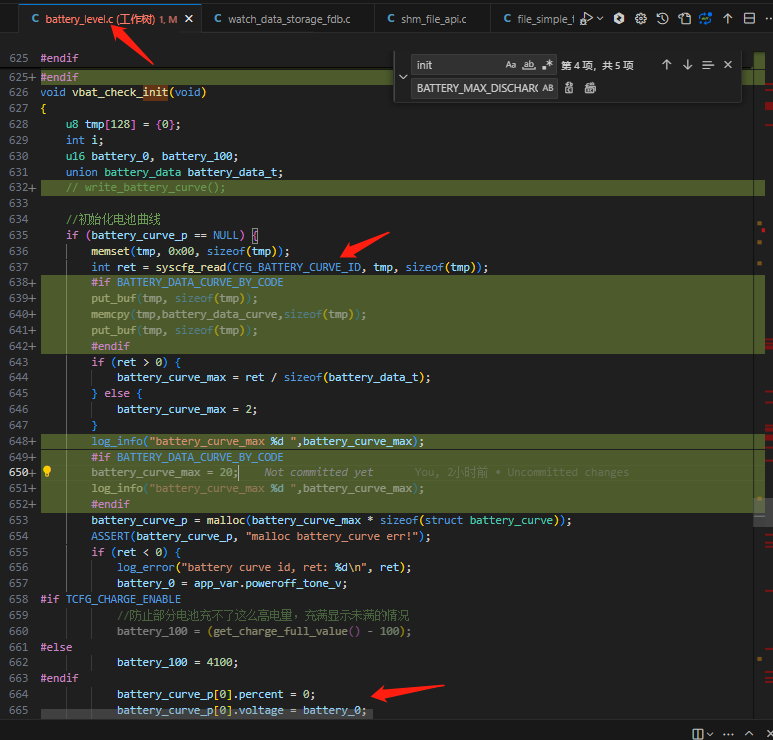Click memset call on line 636
Image resolution: width=773 pixels, height=740 pixels.
110,251
